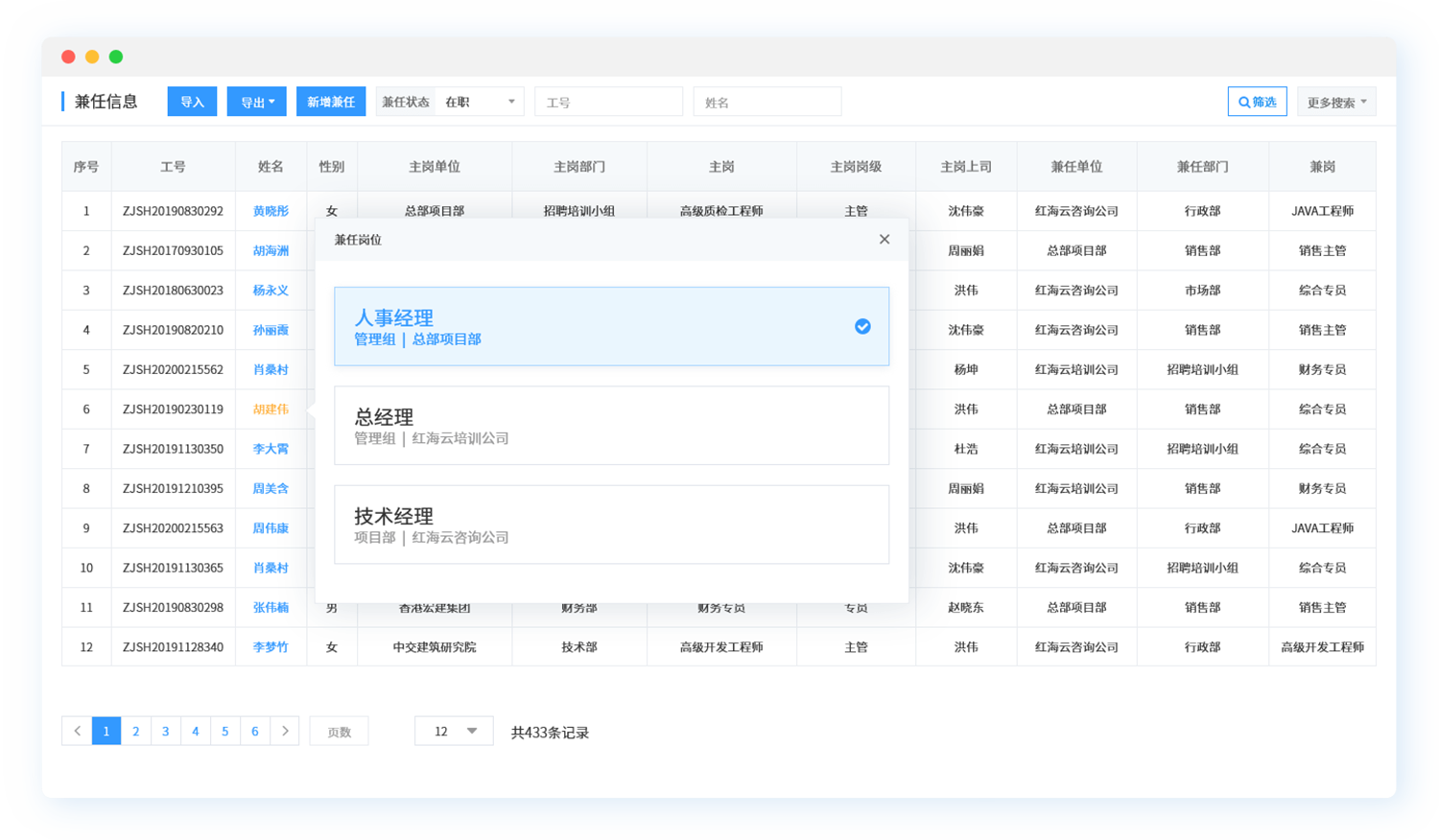Click 共433条记录 record count text
This screenshot has width=1439, height=840.
pos(550,732)
